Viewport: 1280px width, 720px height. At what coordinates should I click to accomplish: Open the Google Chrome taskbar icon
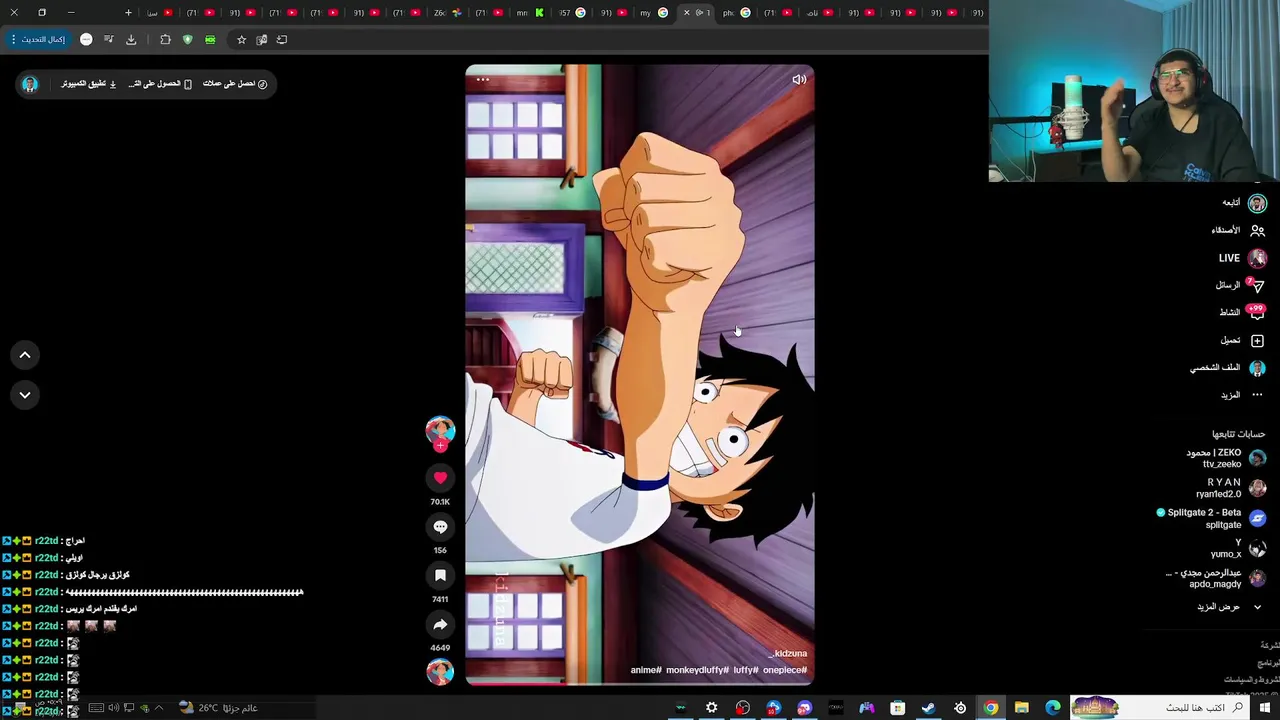point(990,708)
